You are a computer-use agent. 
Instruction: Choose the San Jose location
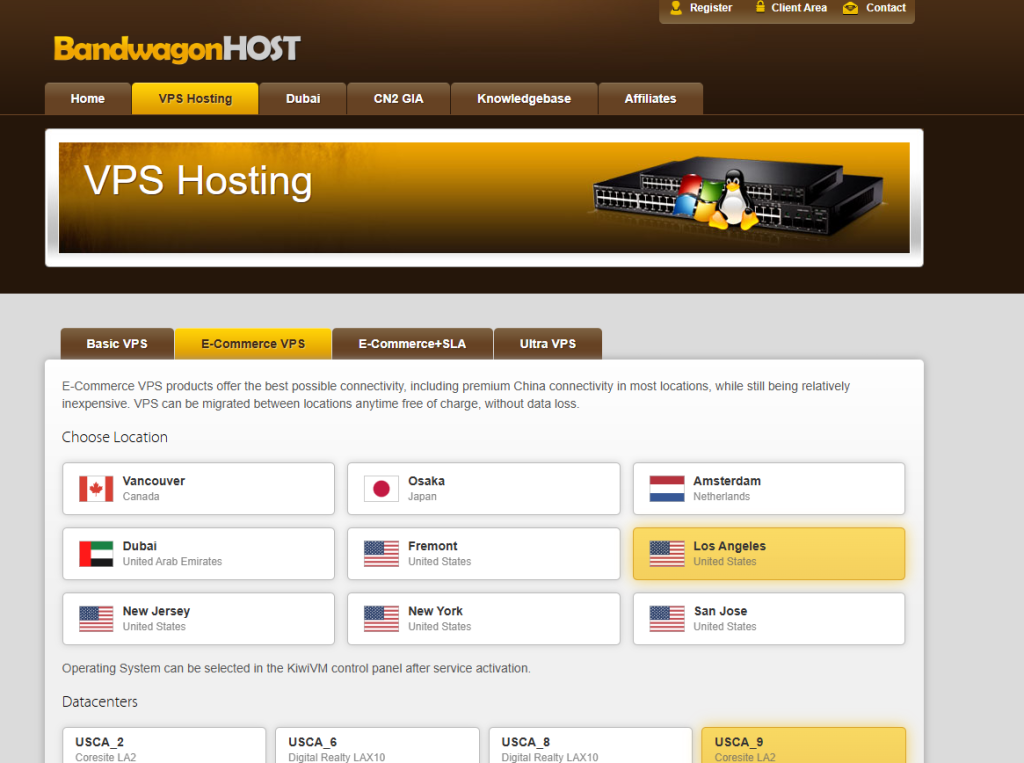pyautogui.click(x=768, y=619)
